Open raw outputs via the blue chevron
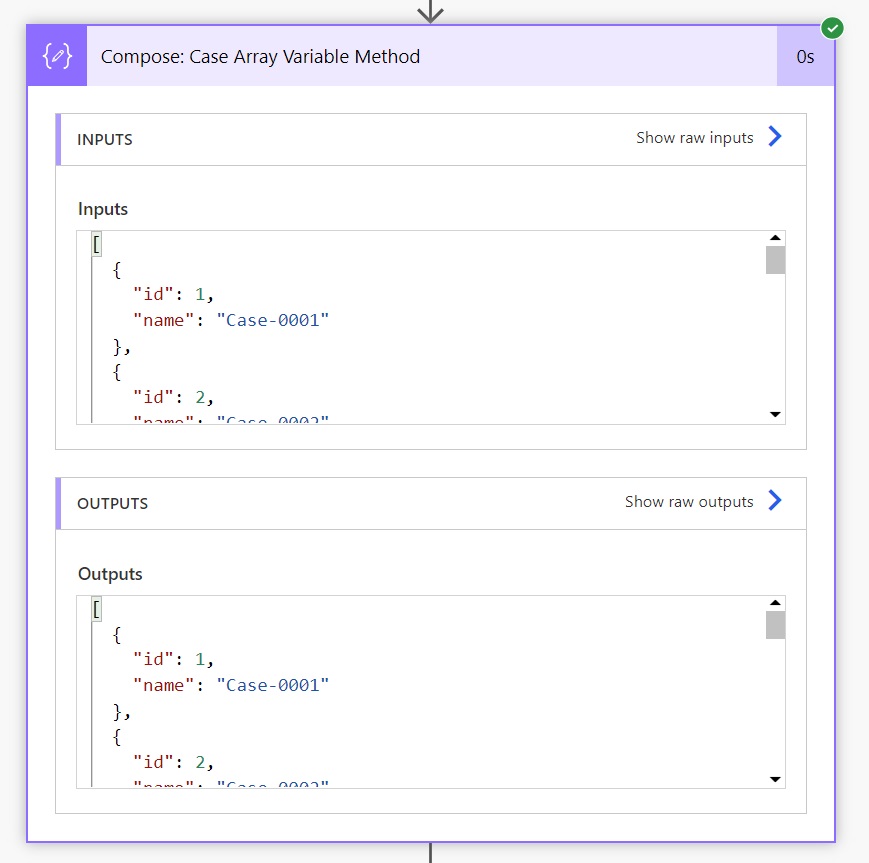 click(775, 501)
